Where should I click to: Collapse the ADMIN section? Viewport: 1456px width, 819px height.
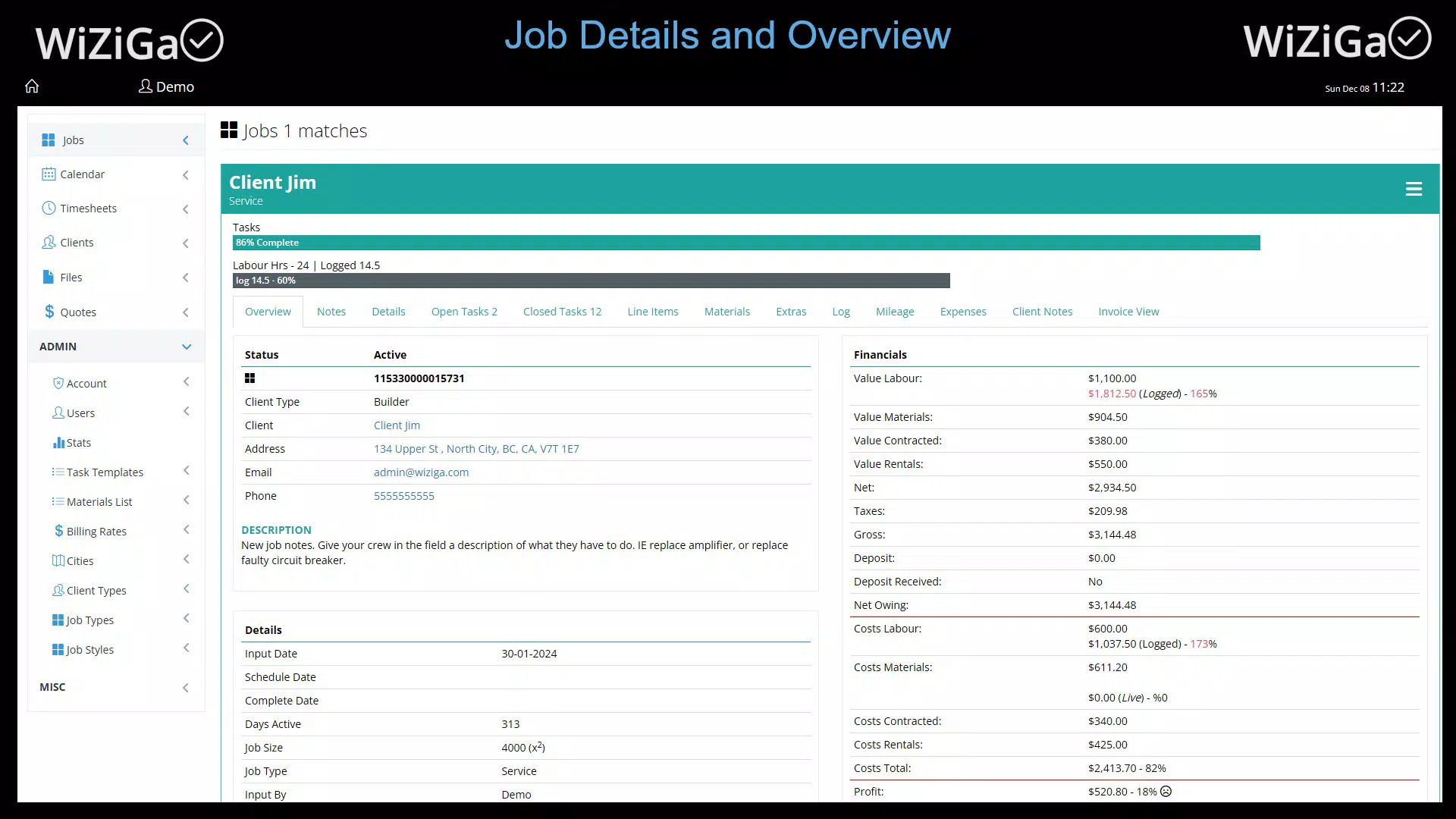tap(187, 347)
